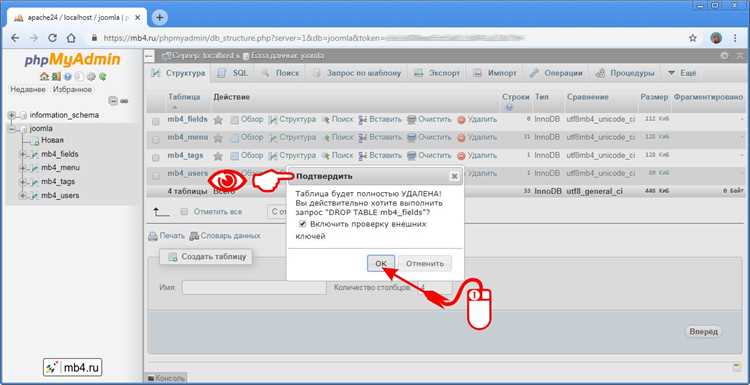
Task: Click the page settings gear top right
Action: point(725,55)
